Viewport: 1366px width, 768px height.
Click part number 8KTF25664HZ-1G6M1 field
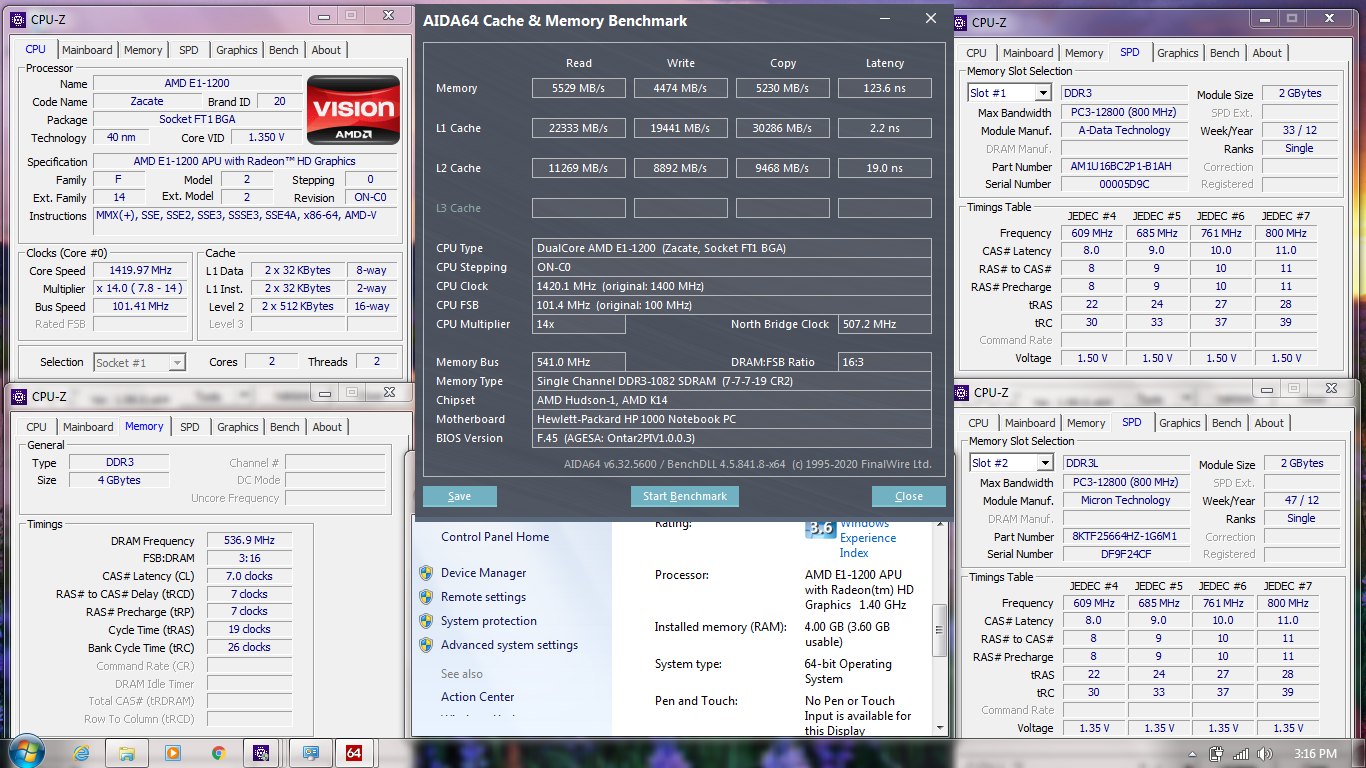(1125, 536)
